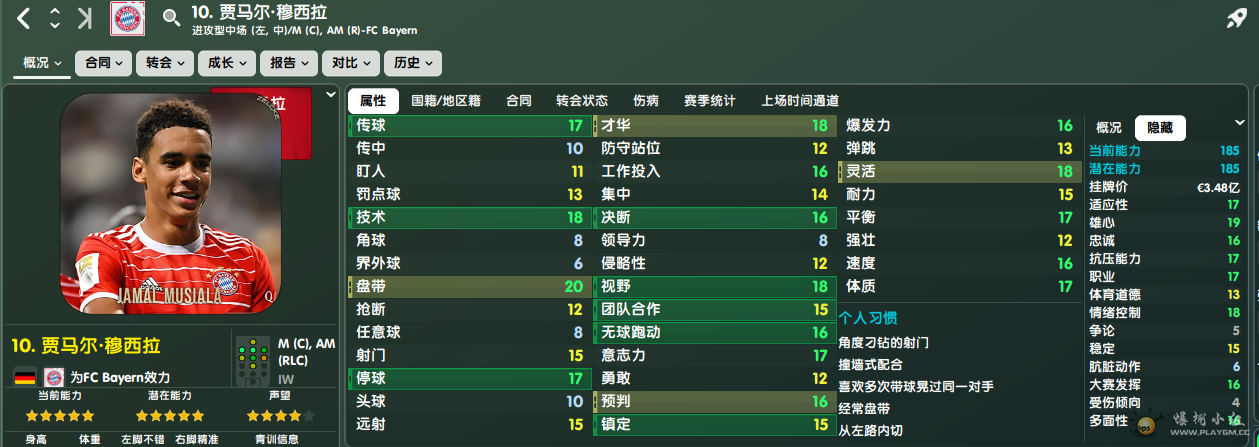Click the rocket icon at top right
This screenshot has width=1259, height=447.
pyautogui.click(x=1236, y=18)
